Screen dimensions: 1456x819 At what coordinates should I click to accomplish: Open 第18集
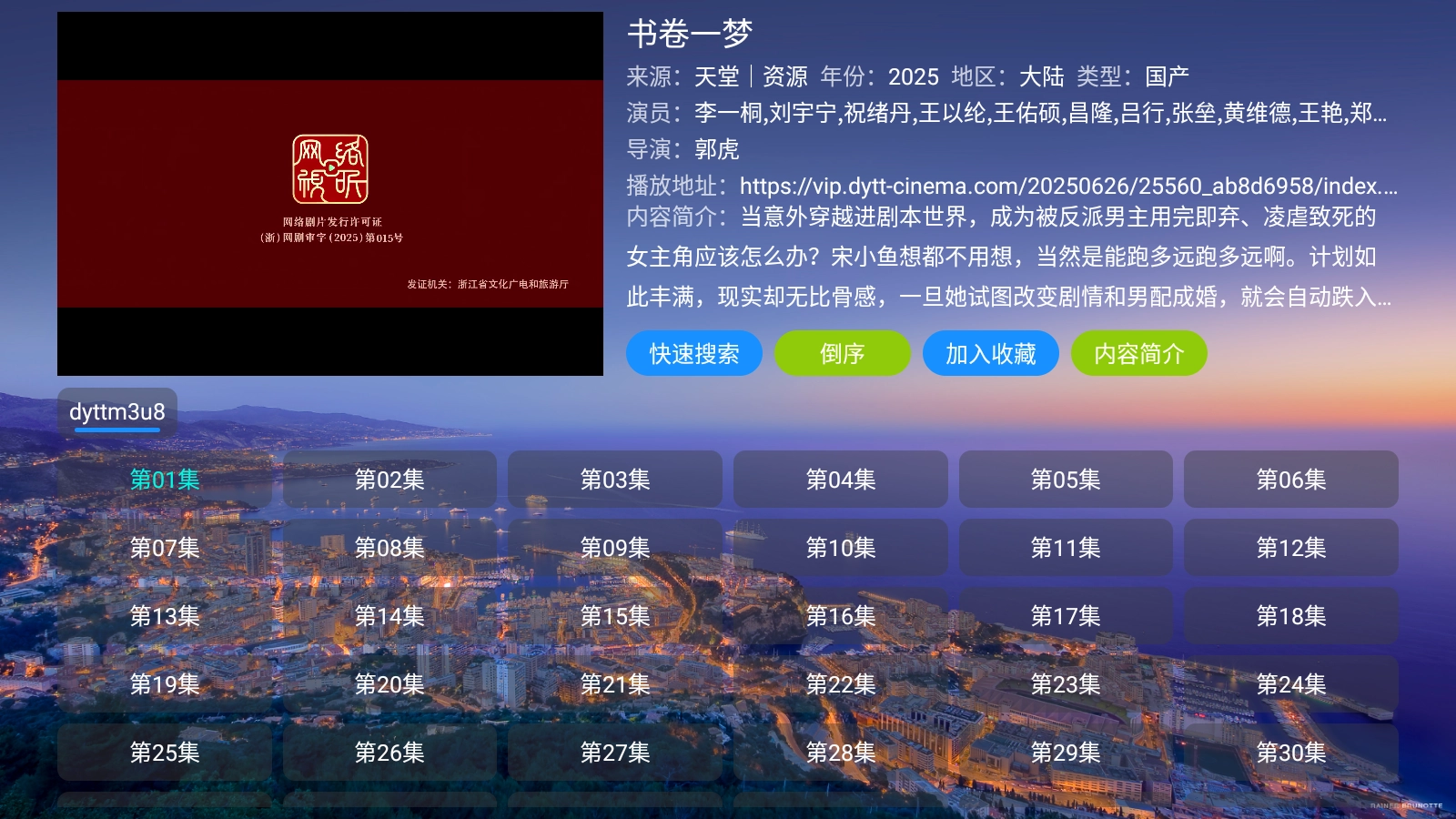click(1291, 616)
